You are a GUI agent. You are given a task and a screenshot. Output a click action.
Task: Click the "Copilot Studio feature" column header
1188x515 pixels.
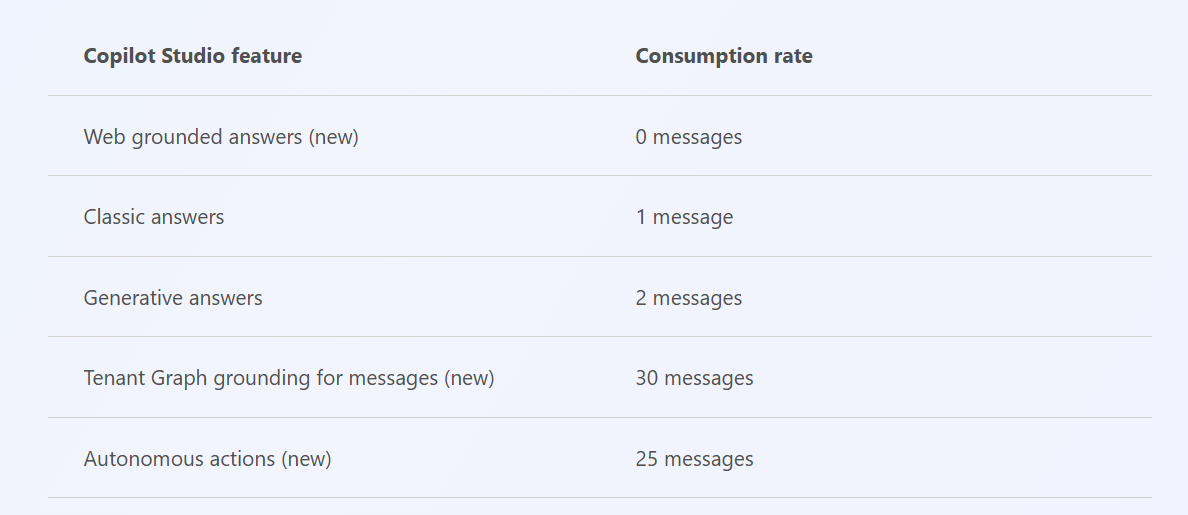coord(192,56)
